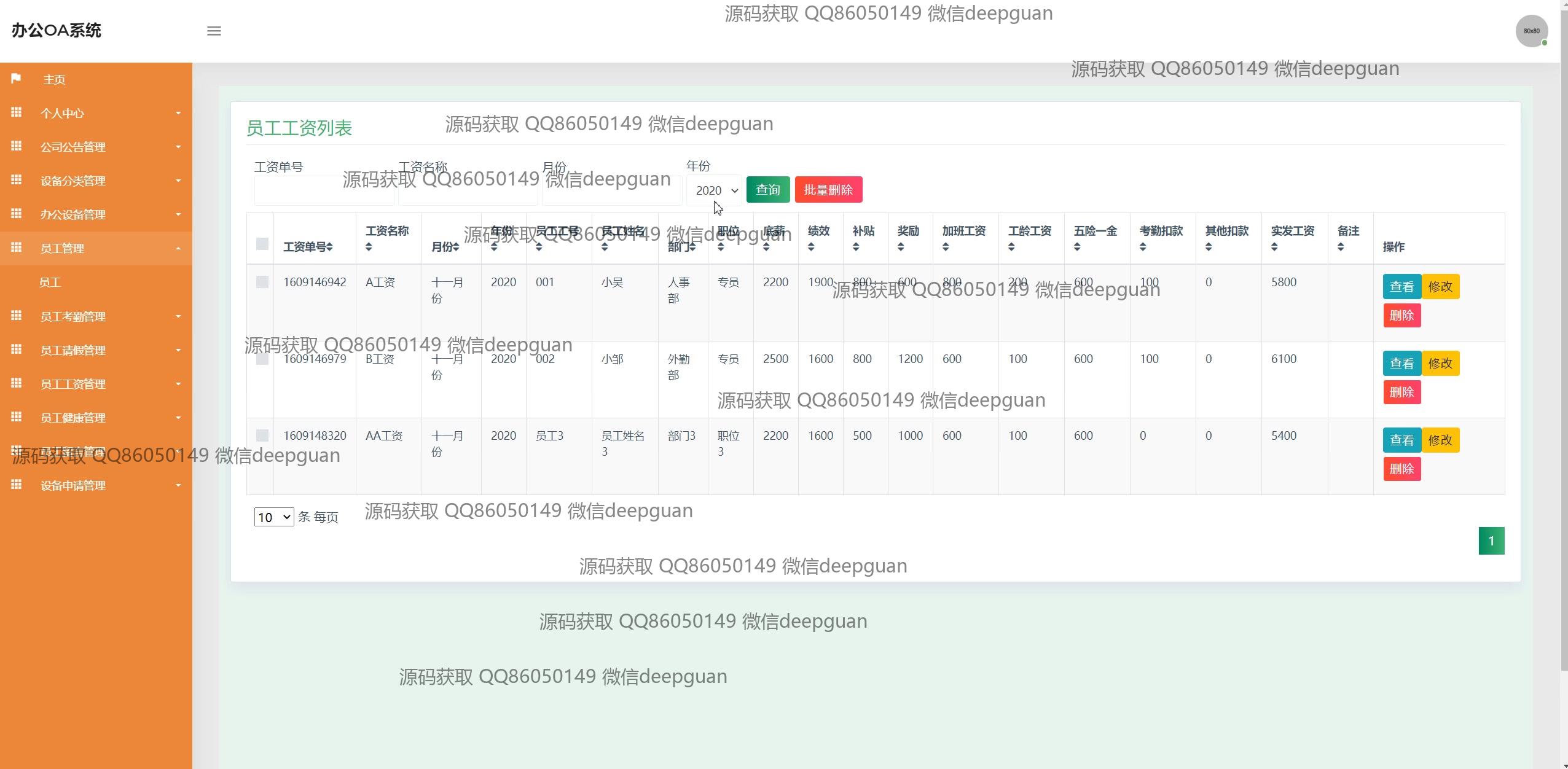This screenshot has height=769, width=1568.
Task: Click the user avatar in top right
Action: (1531, 31)
